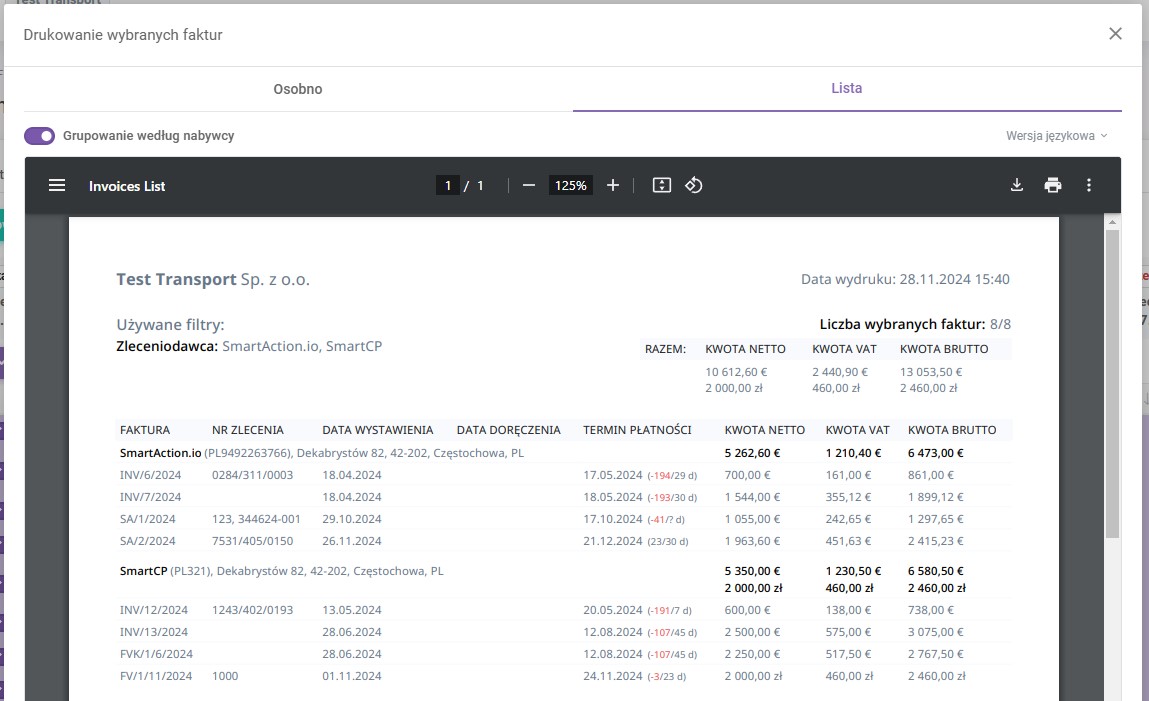This screenshot has width=1149, height=701.
Task: Click total net amount 10 612,60 €
Action: click(x=736, y=372)
